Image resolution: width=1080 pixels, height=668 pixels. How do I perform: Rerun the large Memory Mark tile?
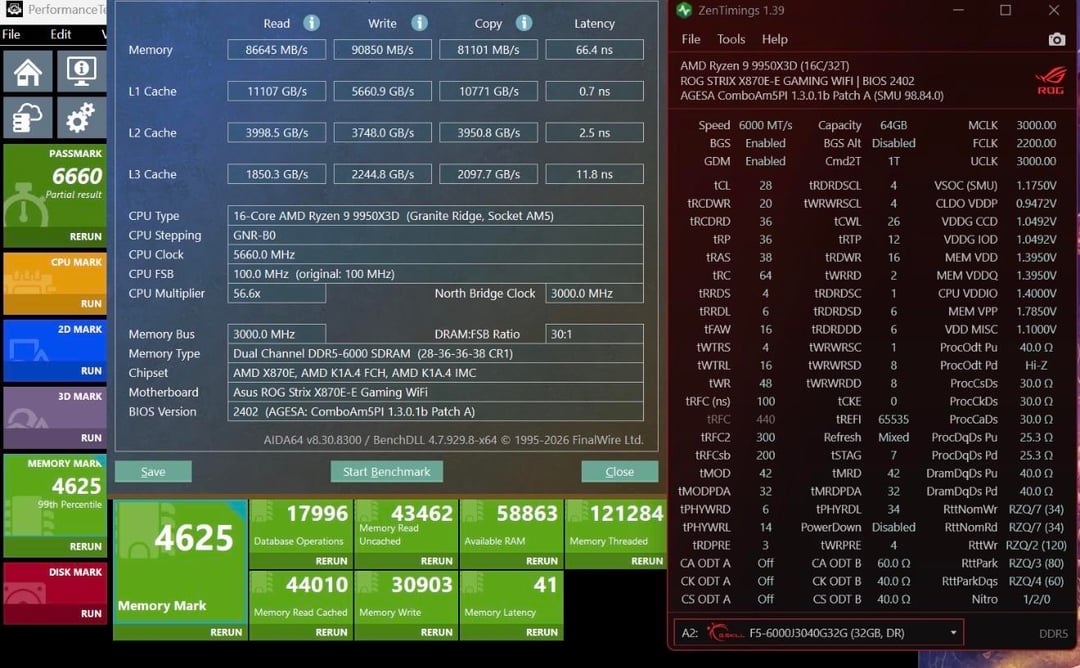[226, 632]
